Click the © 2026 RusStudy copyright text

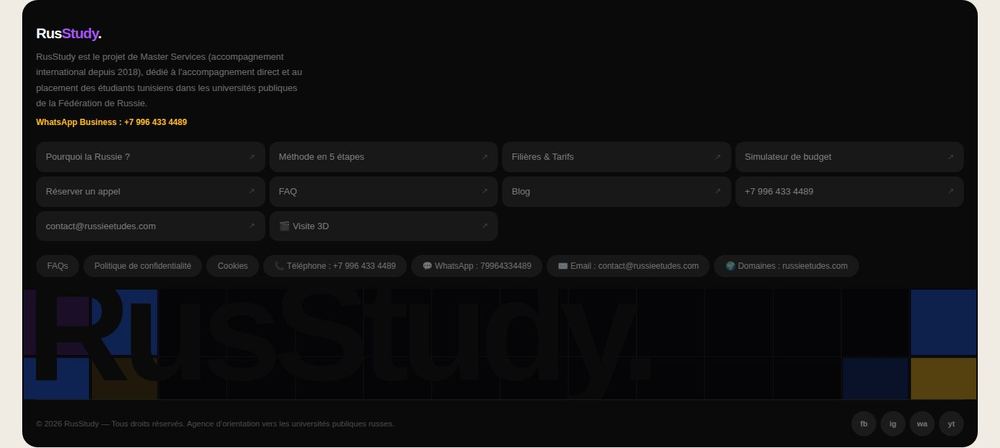(x=215, y=424)
